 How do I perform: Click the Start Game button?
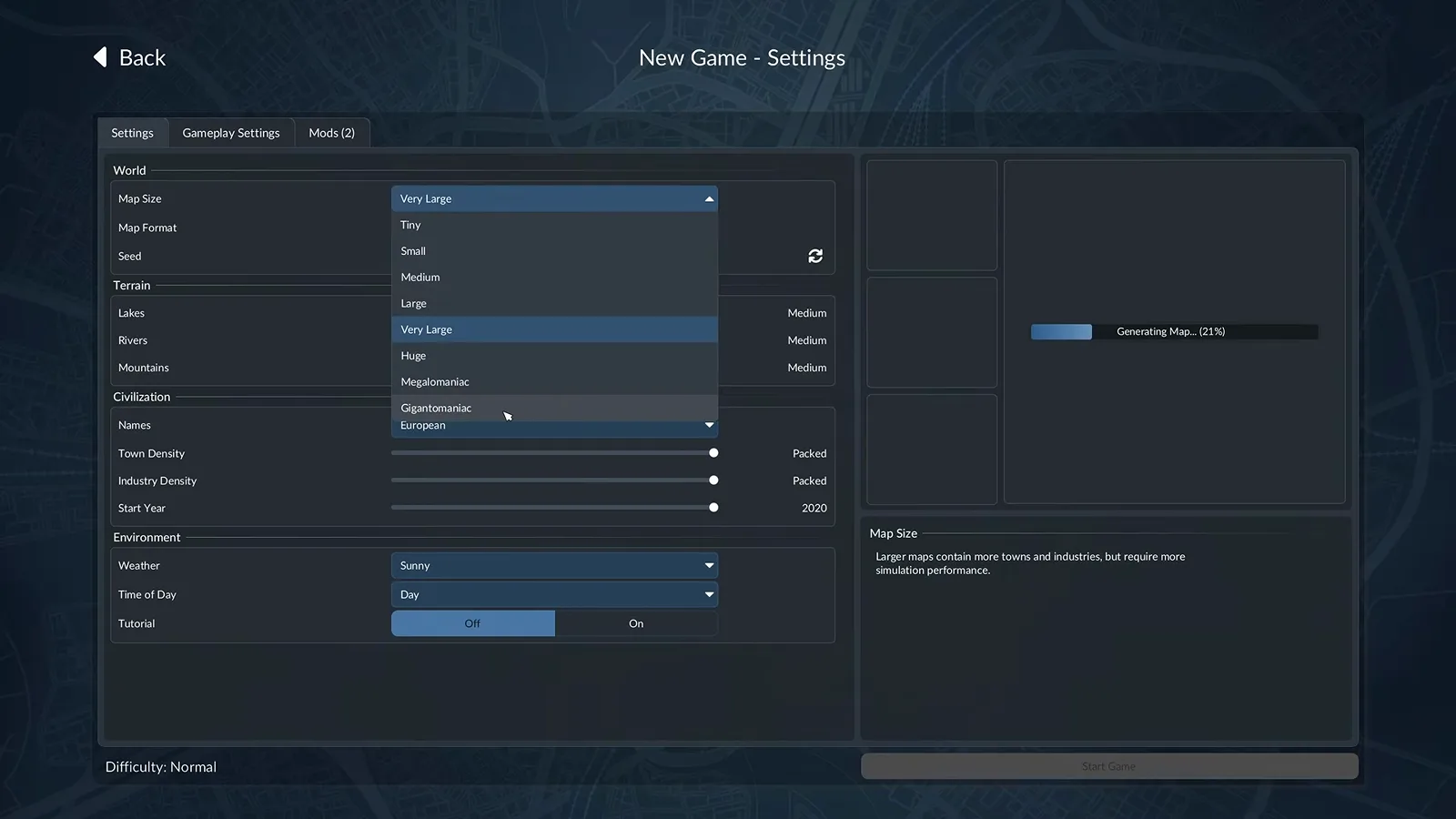(1109, 766)
